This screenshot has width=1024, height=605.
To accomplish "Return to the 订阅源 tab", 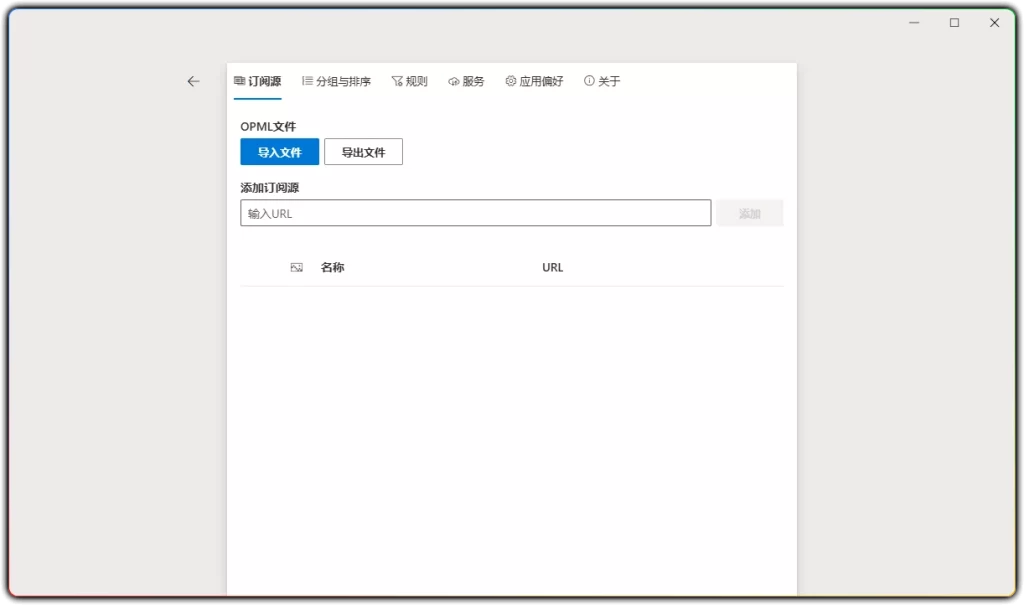I will 257,81.
